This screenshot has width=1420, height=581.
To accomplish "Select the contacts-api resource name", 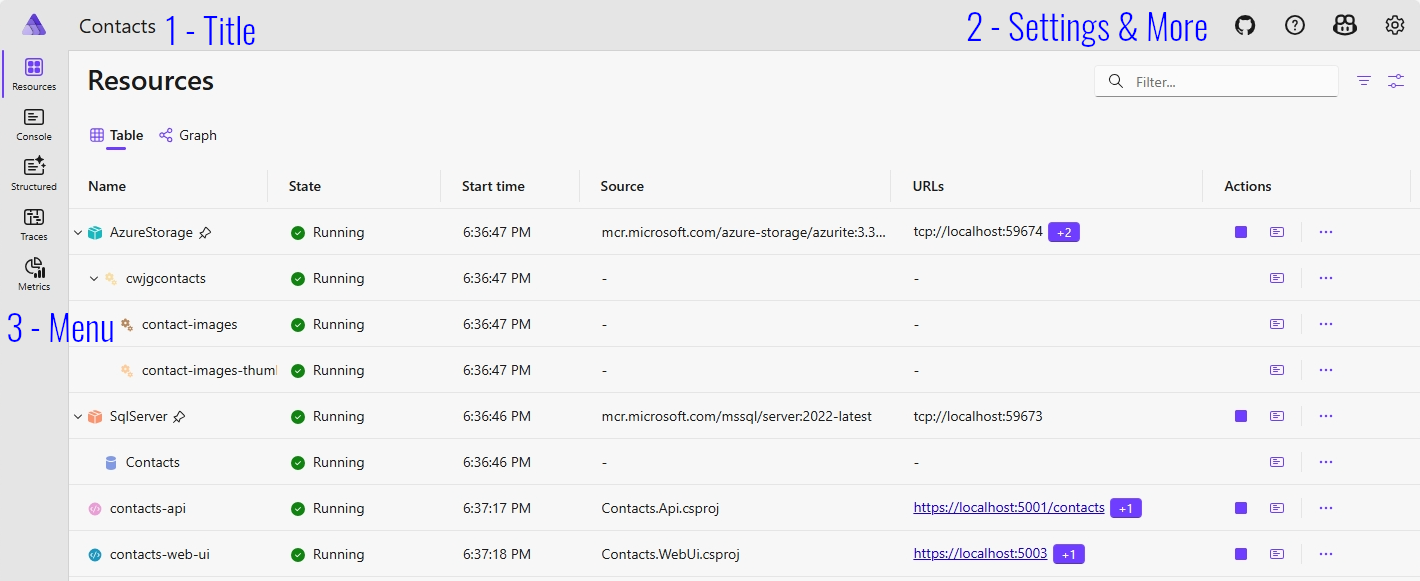I will coord(148,508).
